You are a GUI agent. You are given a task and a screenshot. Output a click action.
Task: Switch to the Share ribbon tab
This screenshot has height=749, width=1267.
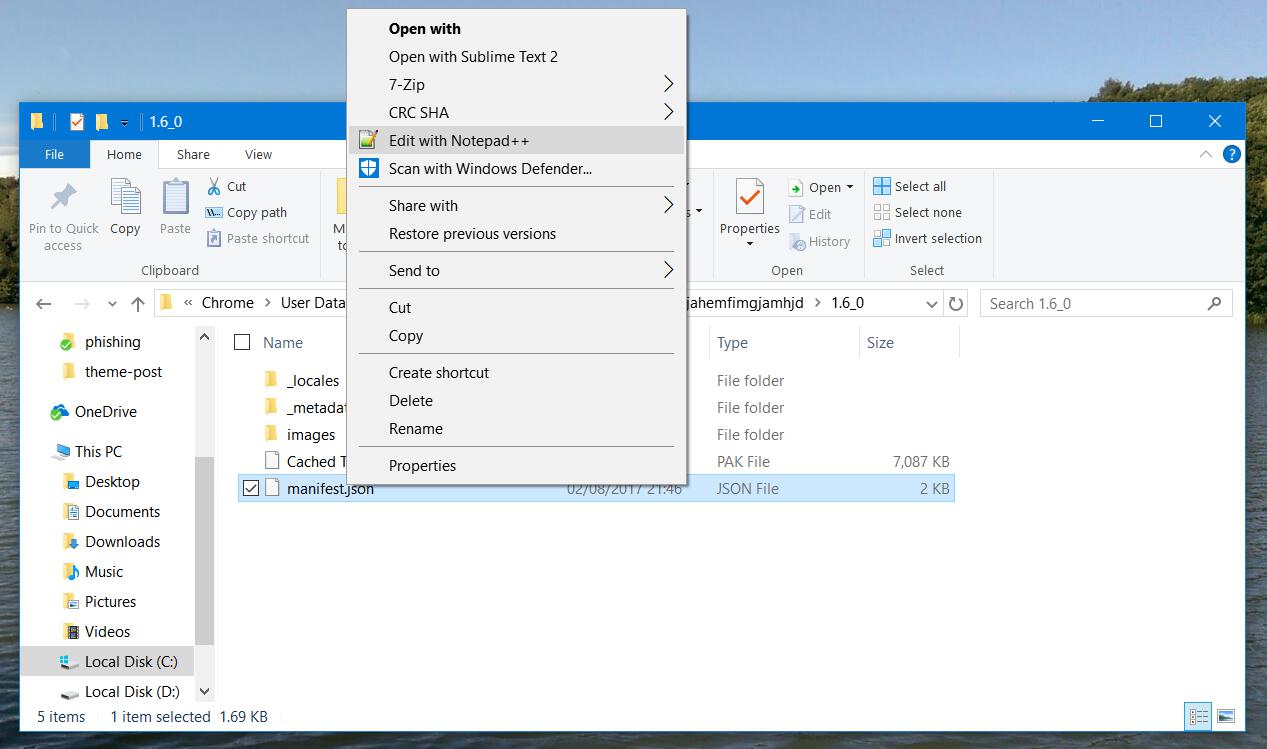[x=193, y=154]
